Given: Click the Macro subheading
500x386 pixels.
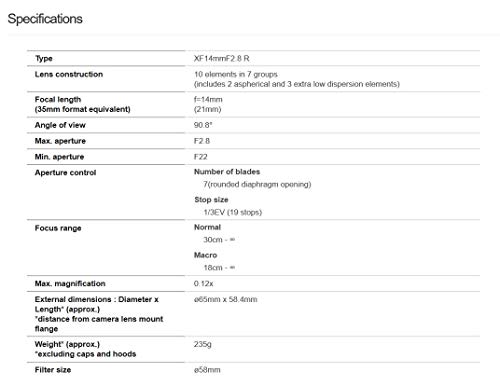Looking at the screenshot, I should click(x=205, y=255).
